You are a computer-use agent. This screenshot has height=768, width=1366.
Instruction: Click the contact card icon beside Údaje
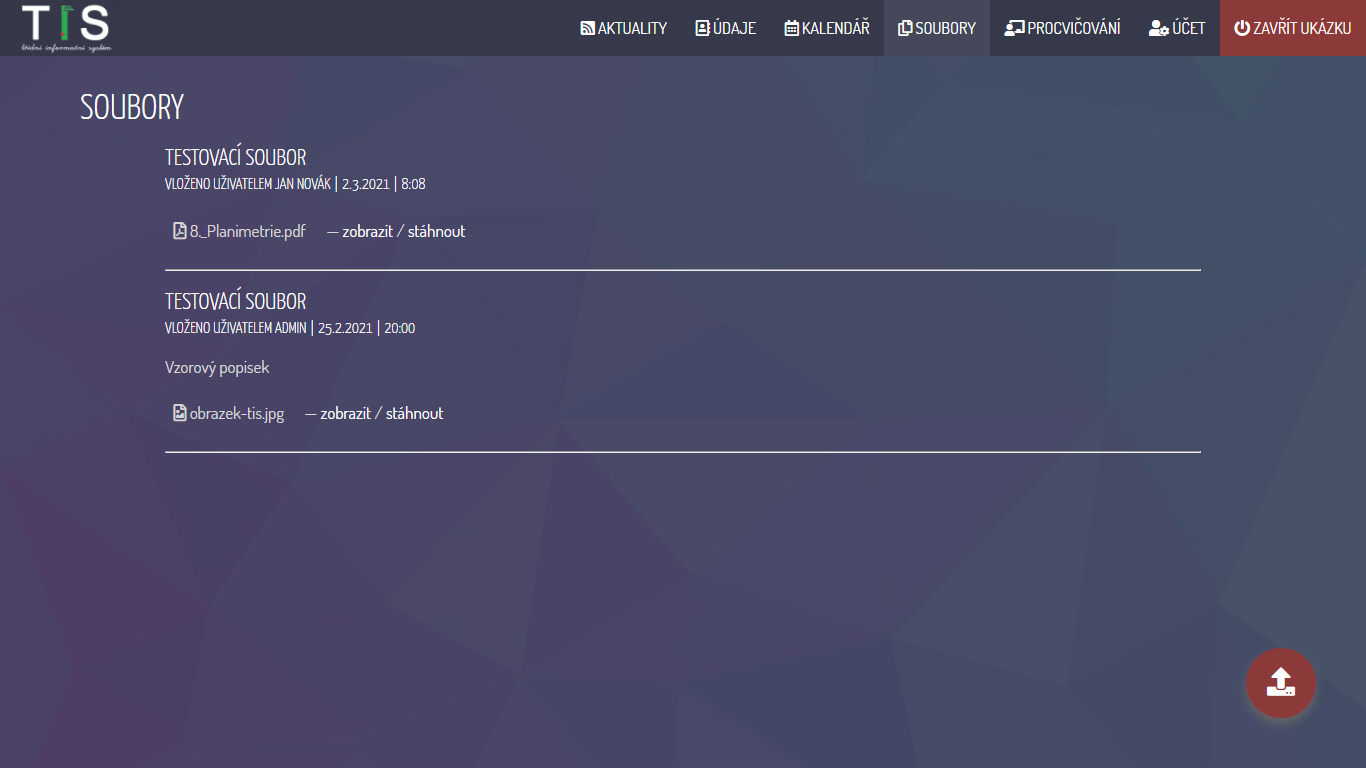702,28
